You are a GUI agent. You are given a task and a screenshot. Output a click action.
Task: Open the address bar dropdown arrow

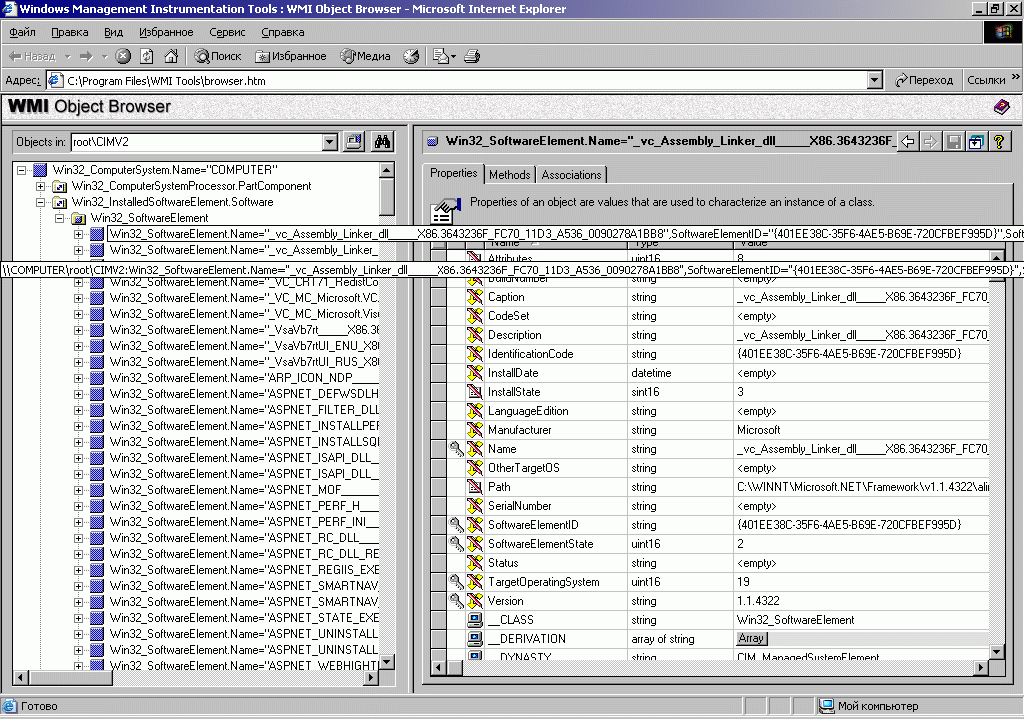pyautogui.click(x=875, y=80)
